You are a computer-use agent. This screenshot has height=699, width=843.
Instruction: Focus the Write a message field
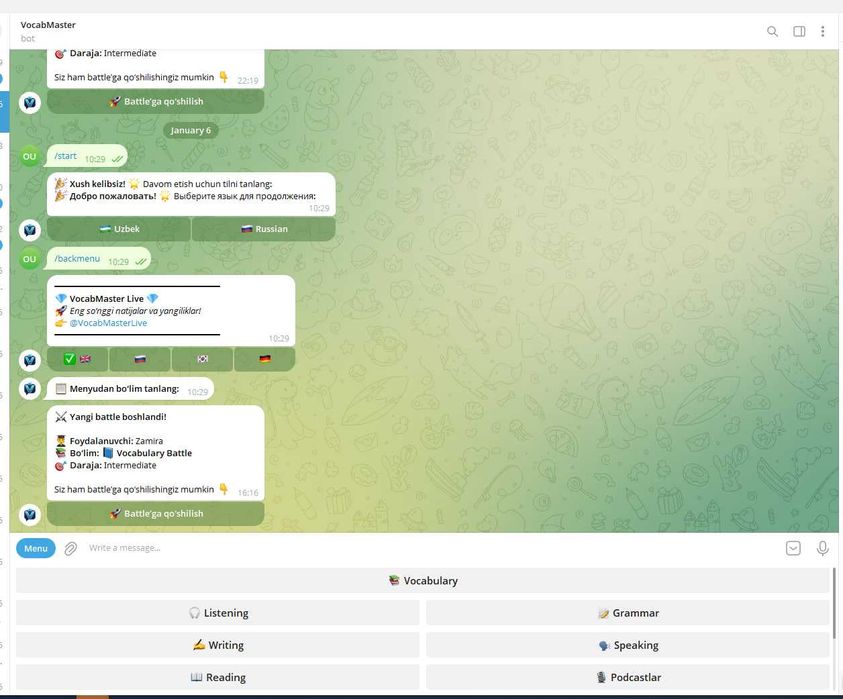[x=430, y=548]
